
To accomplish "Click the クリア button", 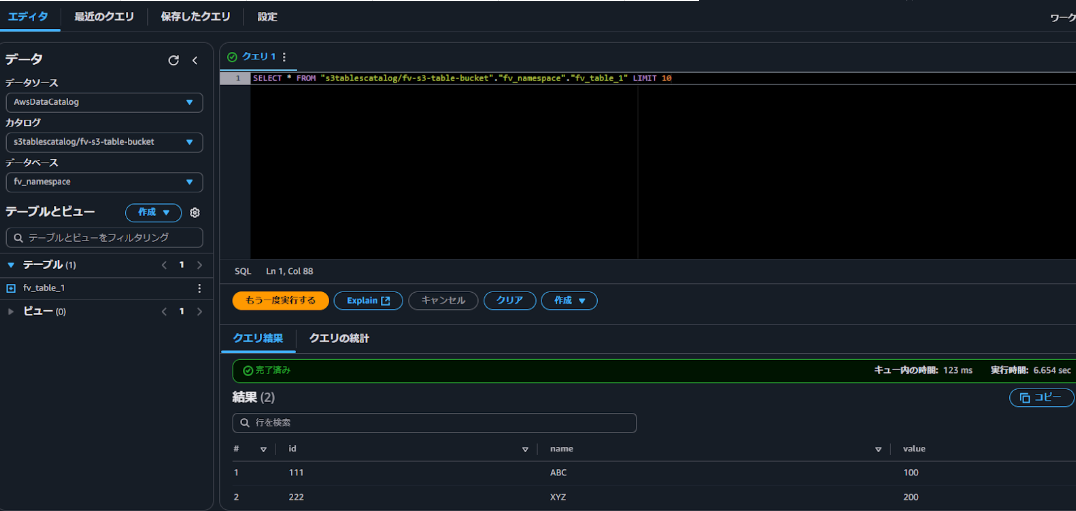I will point(510,300).
